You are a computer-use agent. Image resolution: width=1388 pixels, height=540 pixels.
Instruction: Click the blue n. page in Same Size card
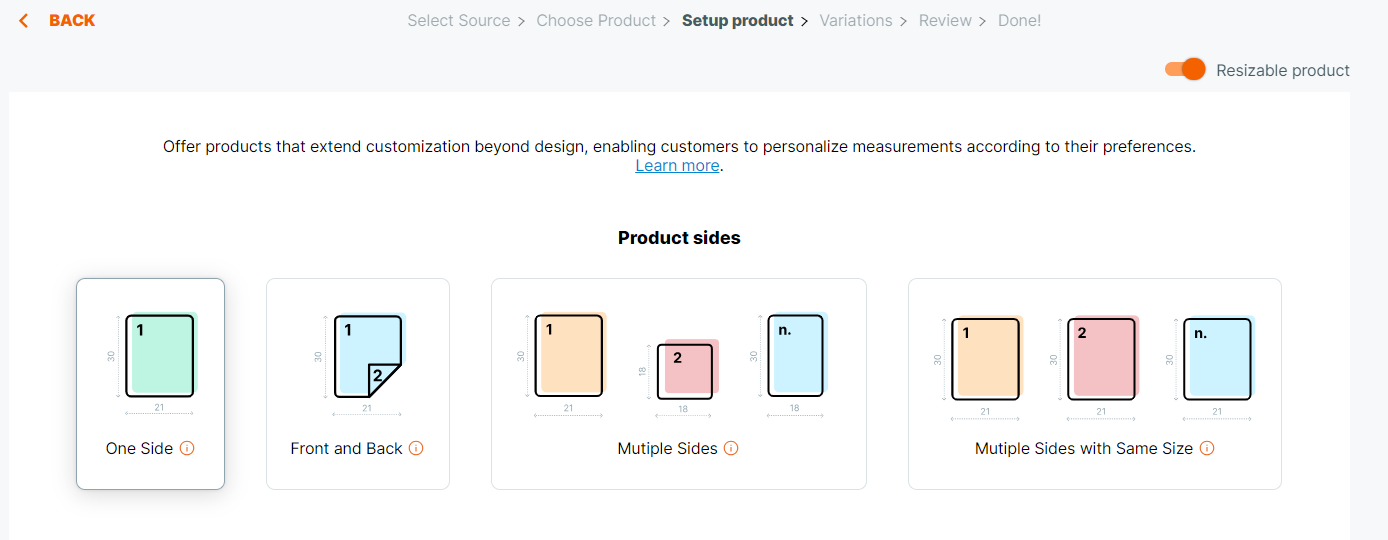(1218, 358)
